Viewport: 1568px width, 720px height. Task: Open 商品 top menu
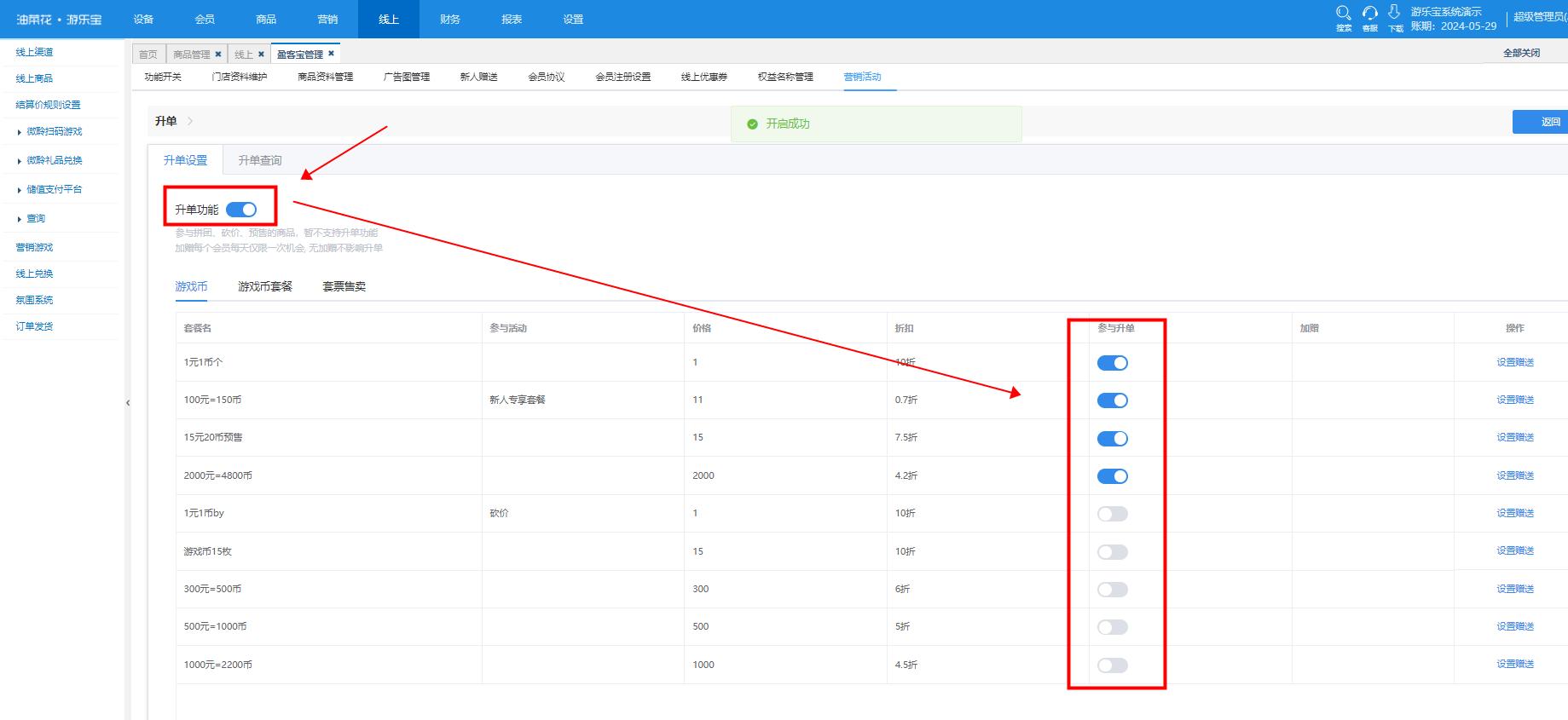[x=266, y=19]
